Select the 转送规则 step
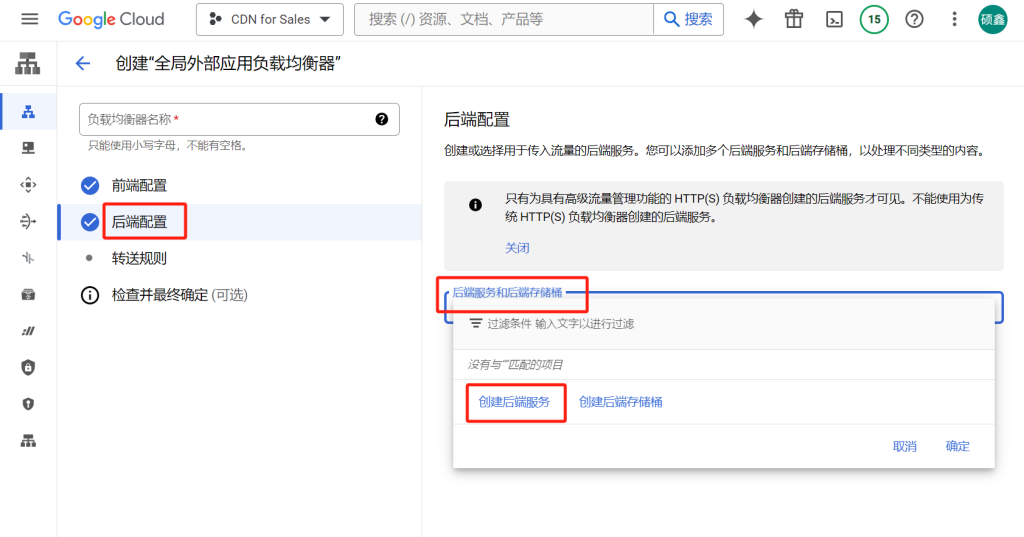 click(x=139, y=258)
